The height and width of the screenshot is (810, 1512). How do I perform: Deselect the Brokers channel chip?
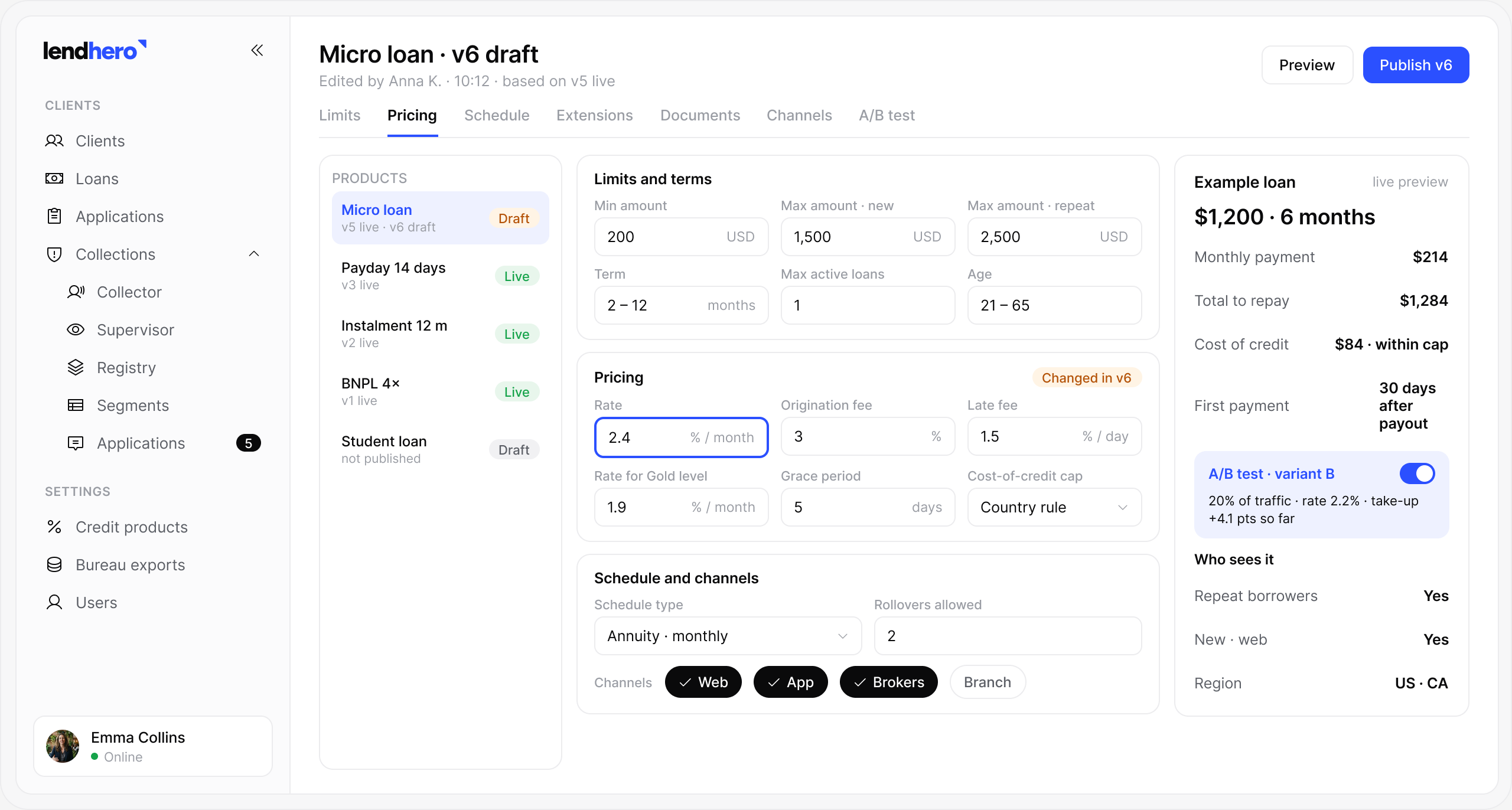click(888, 682)
